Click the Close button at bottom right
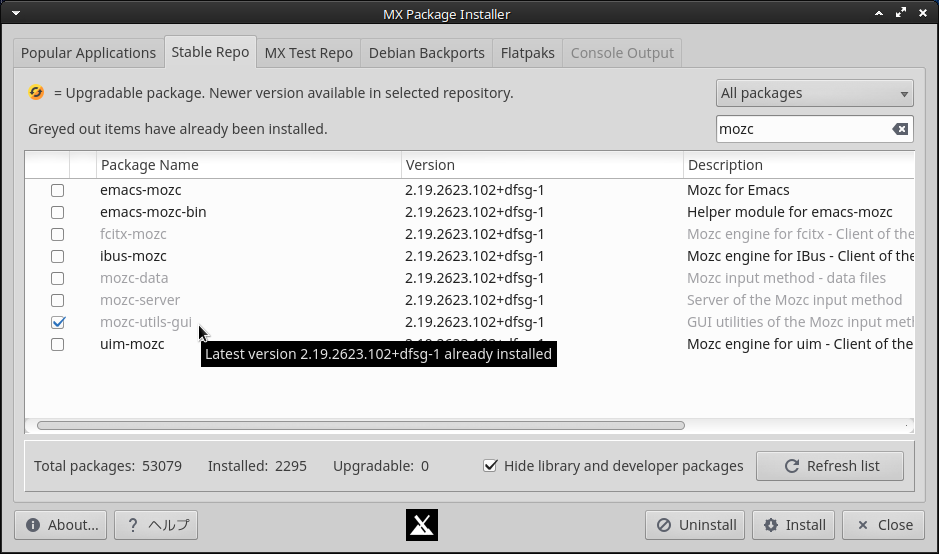Screen dimensions: 939x554 [x=883, y=525]
